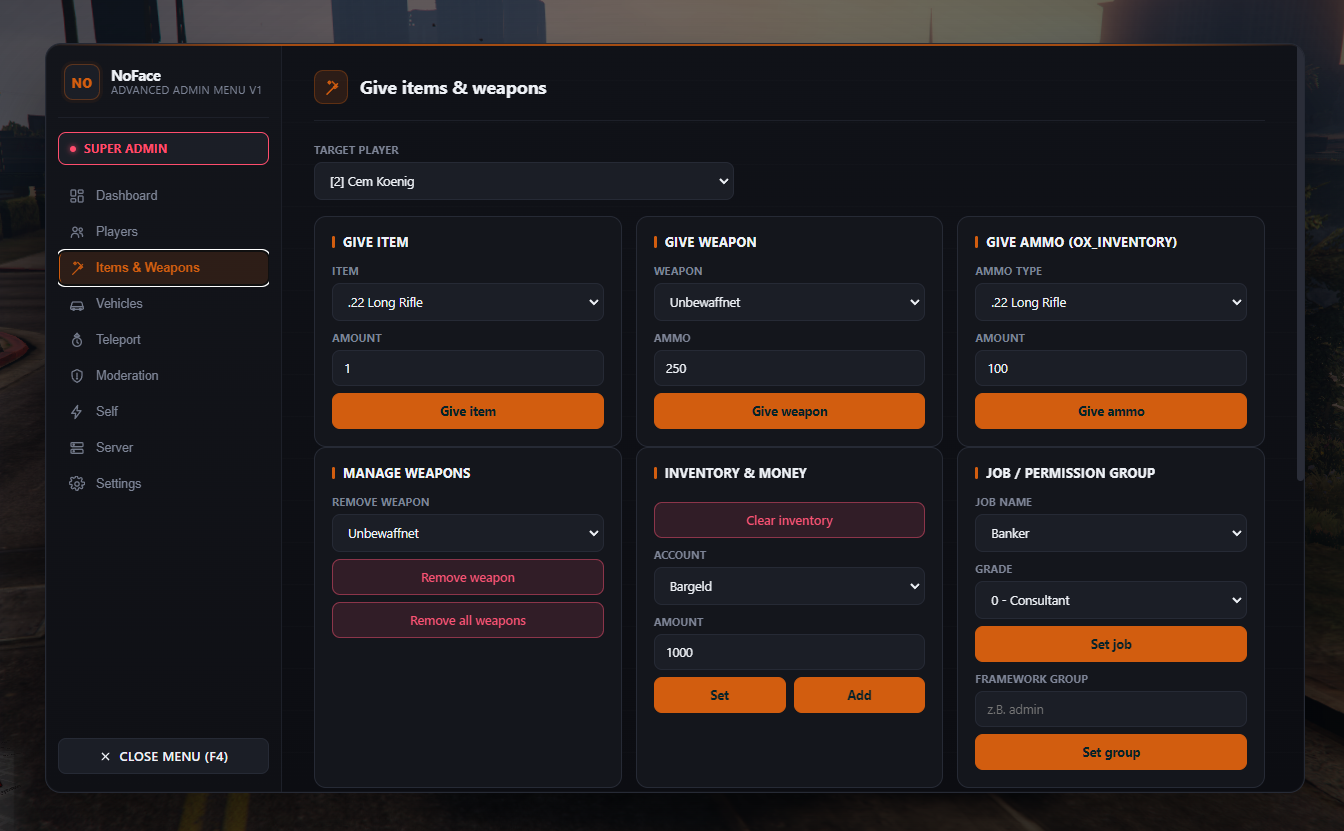1344x831 pixels.
Task: Select the Items & Weapons menu entry
Action: click(x=163, y=268)
